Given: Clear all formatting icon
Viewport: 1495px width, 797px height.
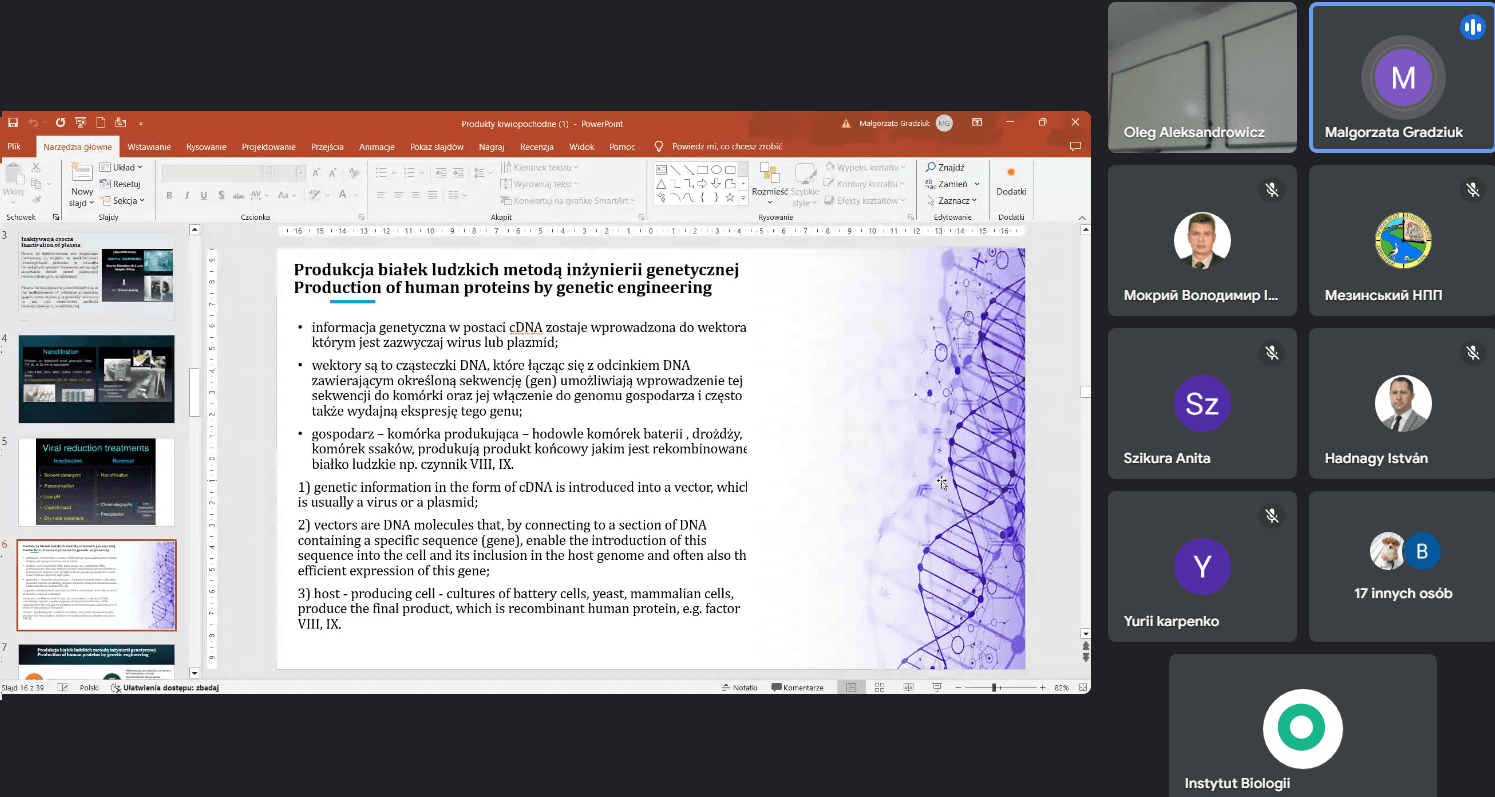Looking at the screenshot, I should coord(353,173).
